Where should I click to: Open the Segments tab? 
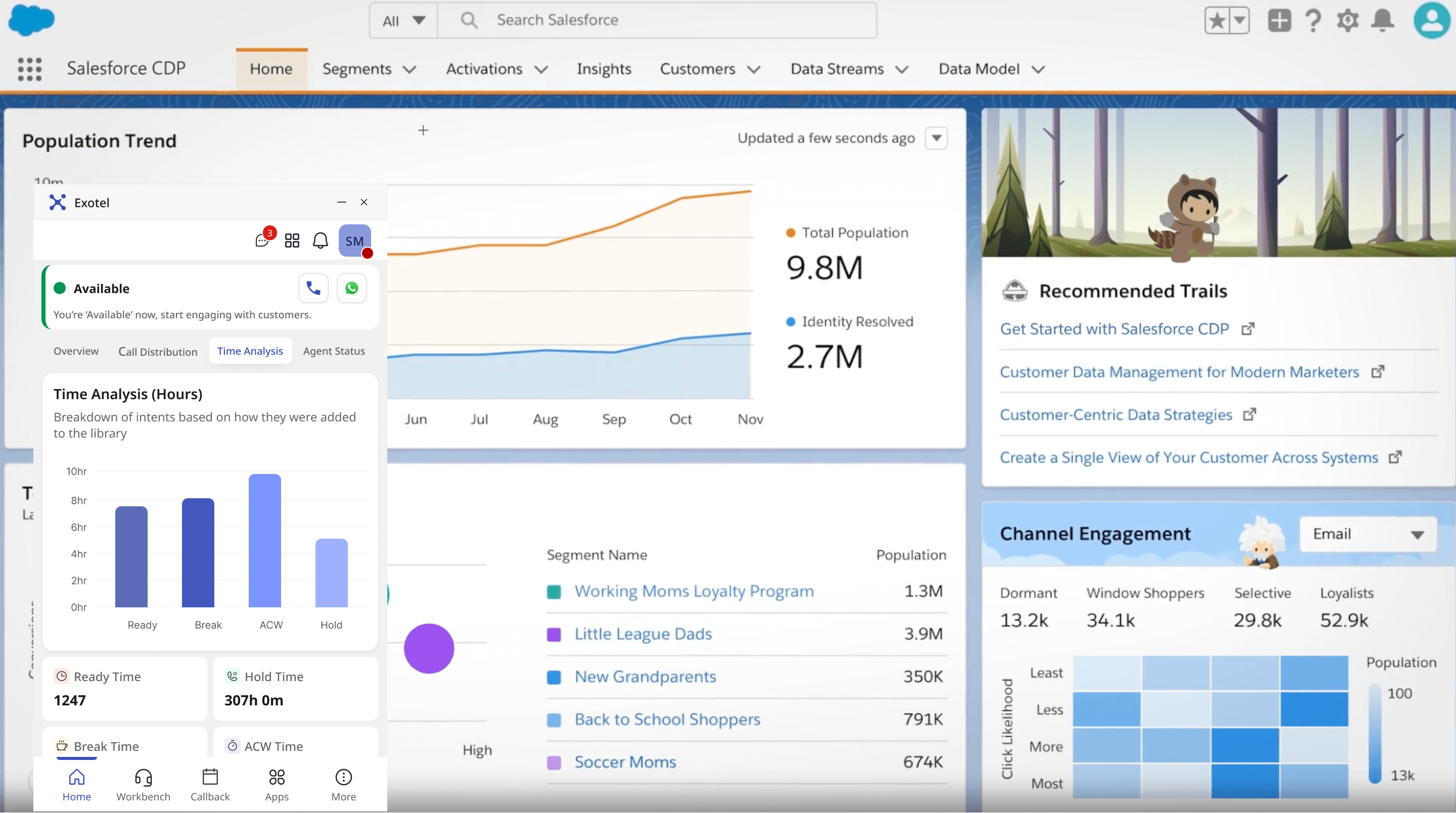tap(356, 69)
